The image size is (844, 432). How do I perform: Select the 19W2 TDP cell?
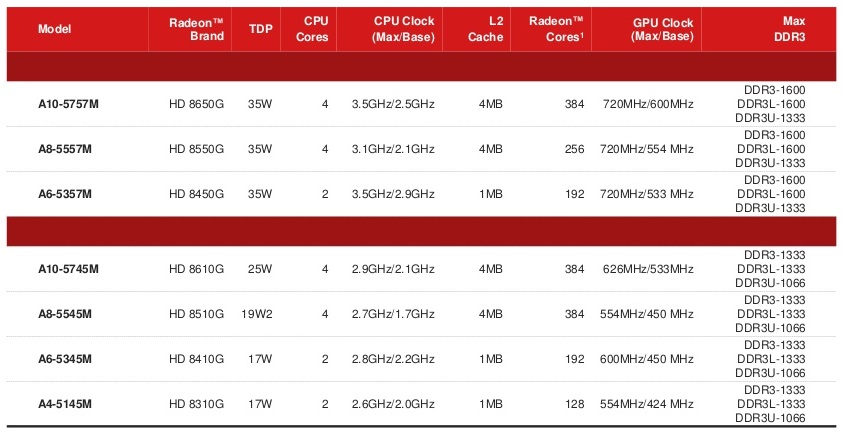point(257,314)
